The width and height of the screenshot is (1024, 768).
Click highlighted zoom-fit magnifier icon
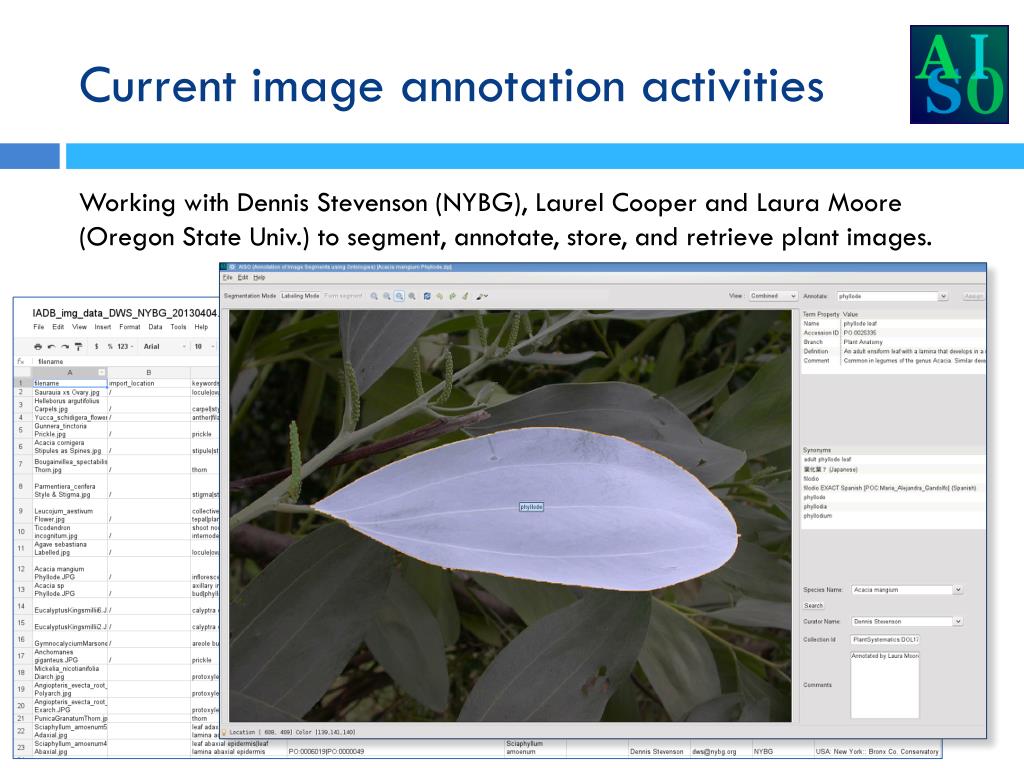tap(399, 296)
